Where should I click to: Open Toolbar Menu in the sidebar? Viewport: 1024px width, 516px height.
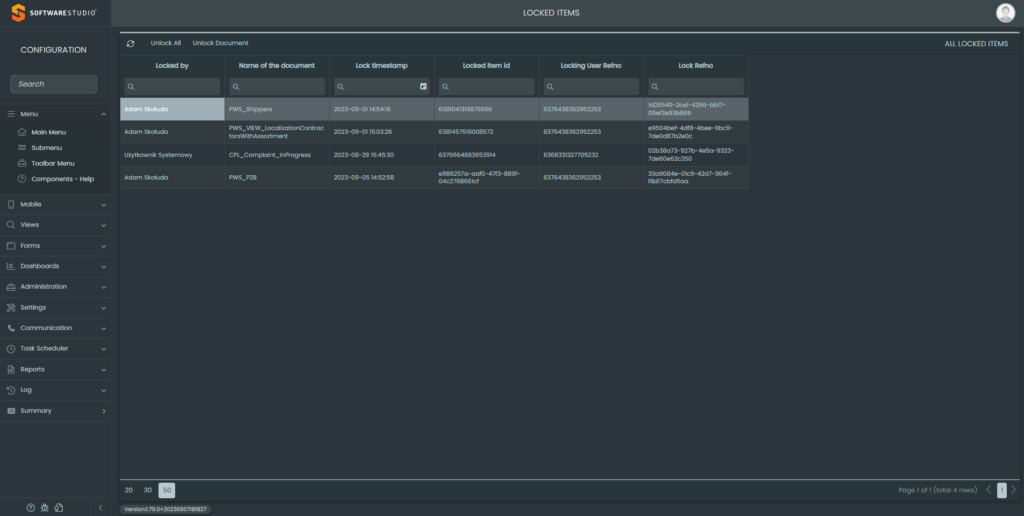52,163
